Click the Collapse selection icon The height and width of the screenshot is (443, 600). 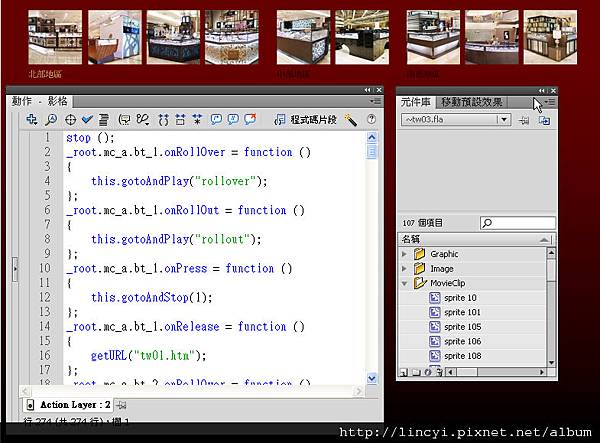[x=180, y=120]
